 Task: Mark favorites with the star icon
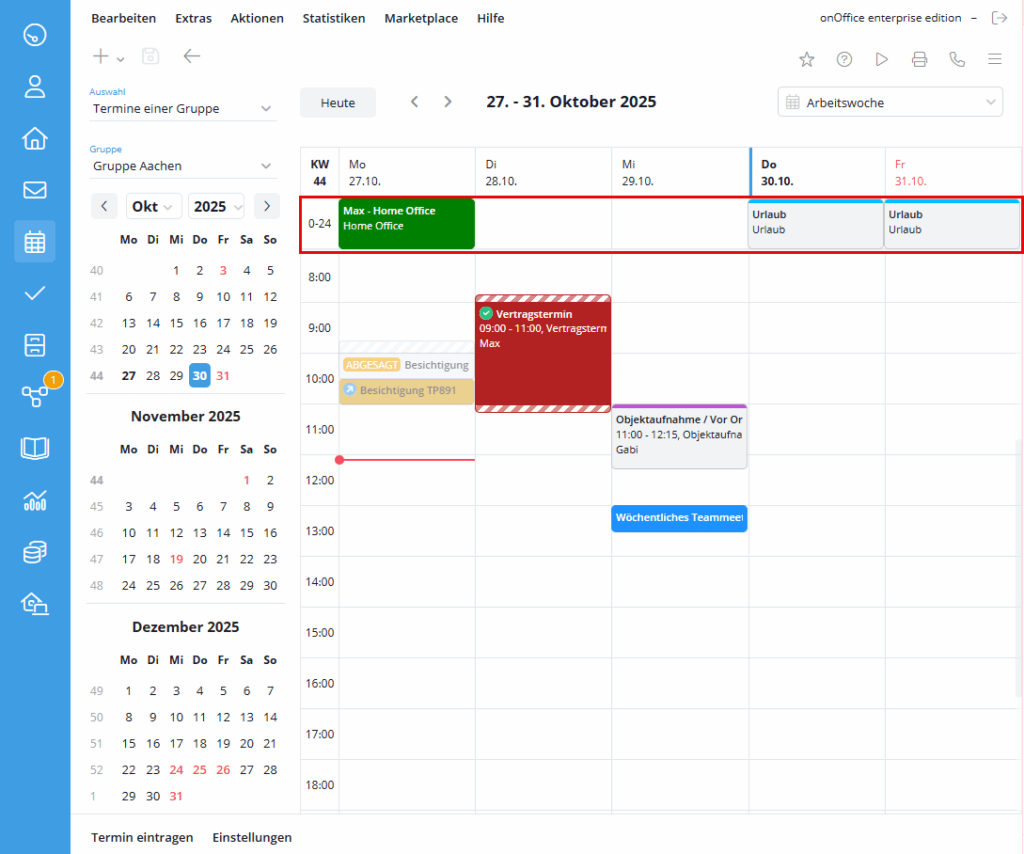807,59
